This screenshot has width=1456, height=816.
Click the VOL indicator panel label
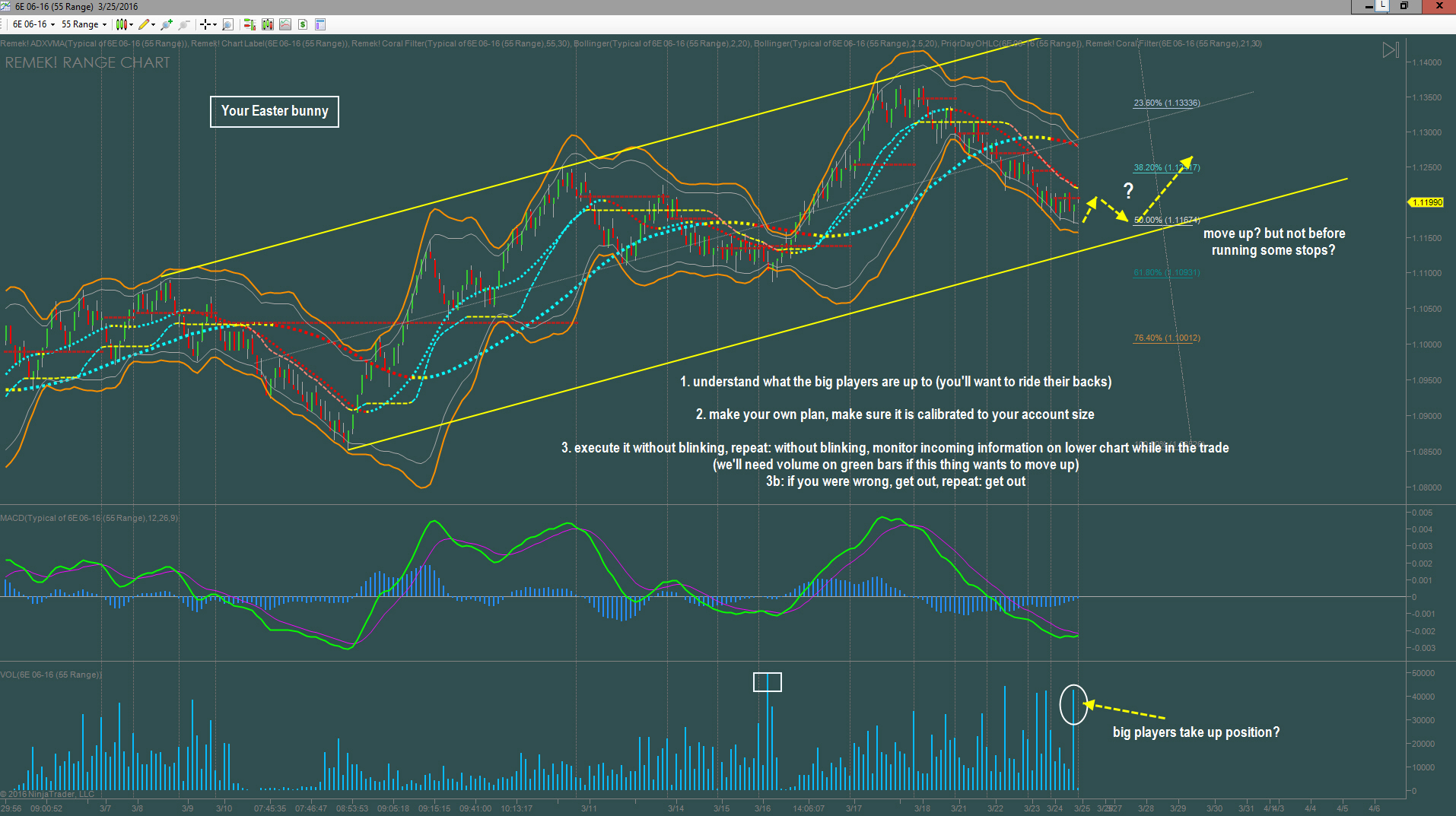51,675
